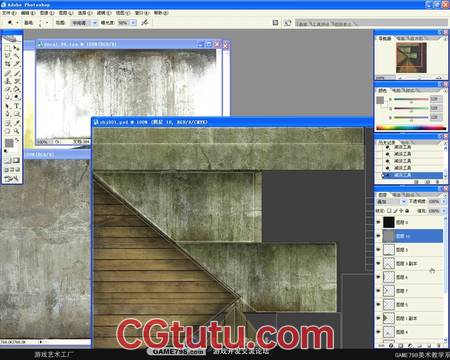Image resolution: width=450 pixels, height=360 pixels.
Task: Hide the black-thumbnail top layer via eye icon
Action: [378, 222]
